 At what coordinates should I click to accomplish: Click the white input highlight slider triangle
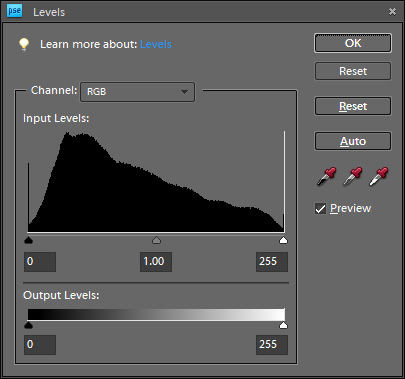point(283,240)
